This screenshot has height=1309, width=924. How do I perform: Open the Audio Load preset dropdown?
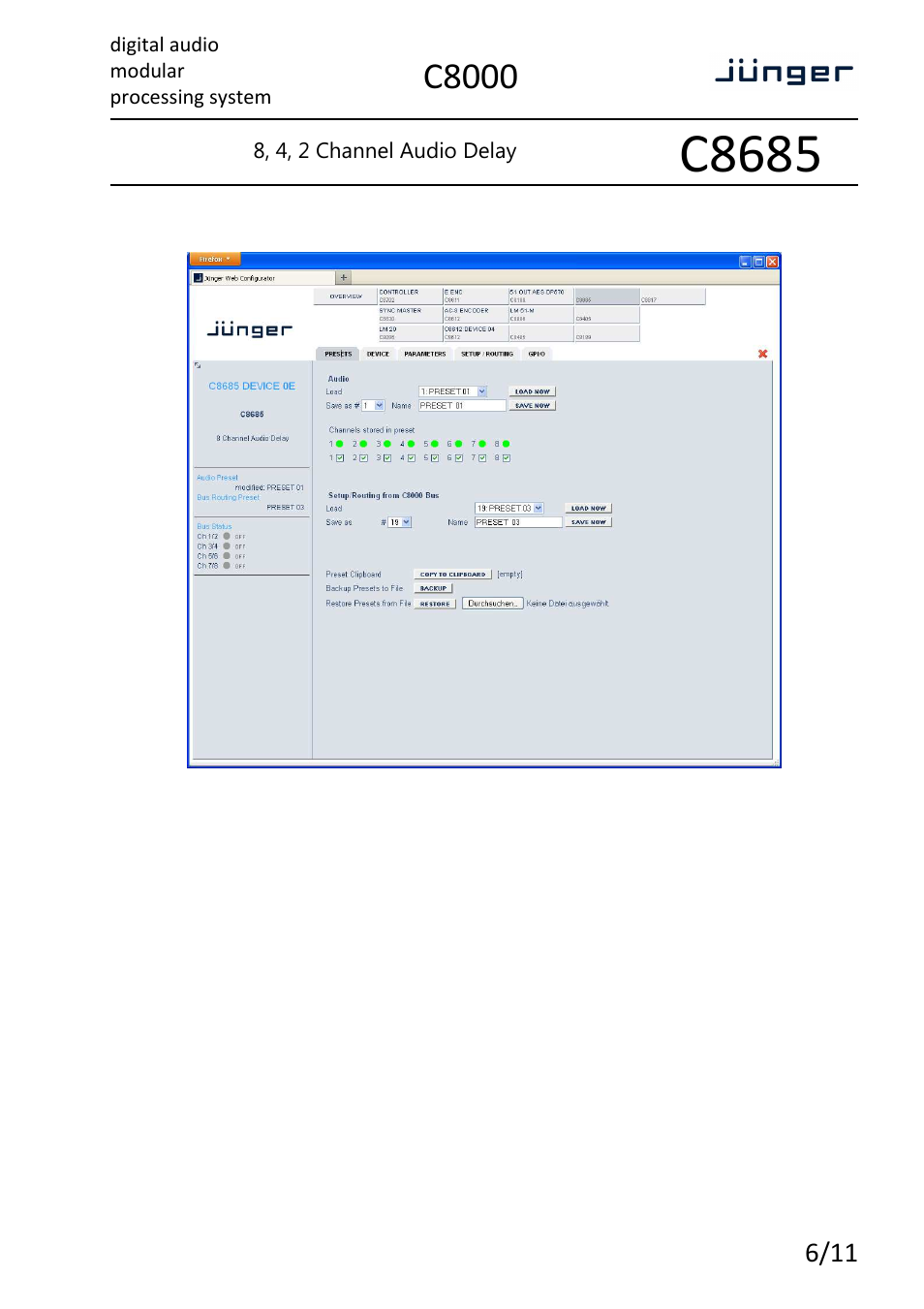tap(453, 391)
